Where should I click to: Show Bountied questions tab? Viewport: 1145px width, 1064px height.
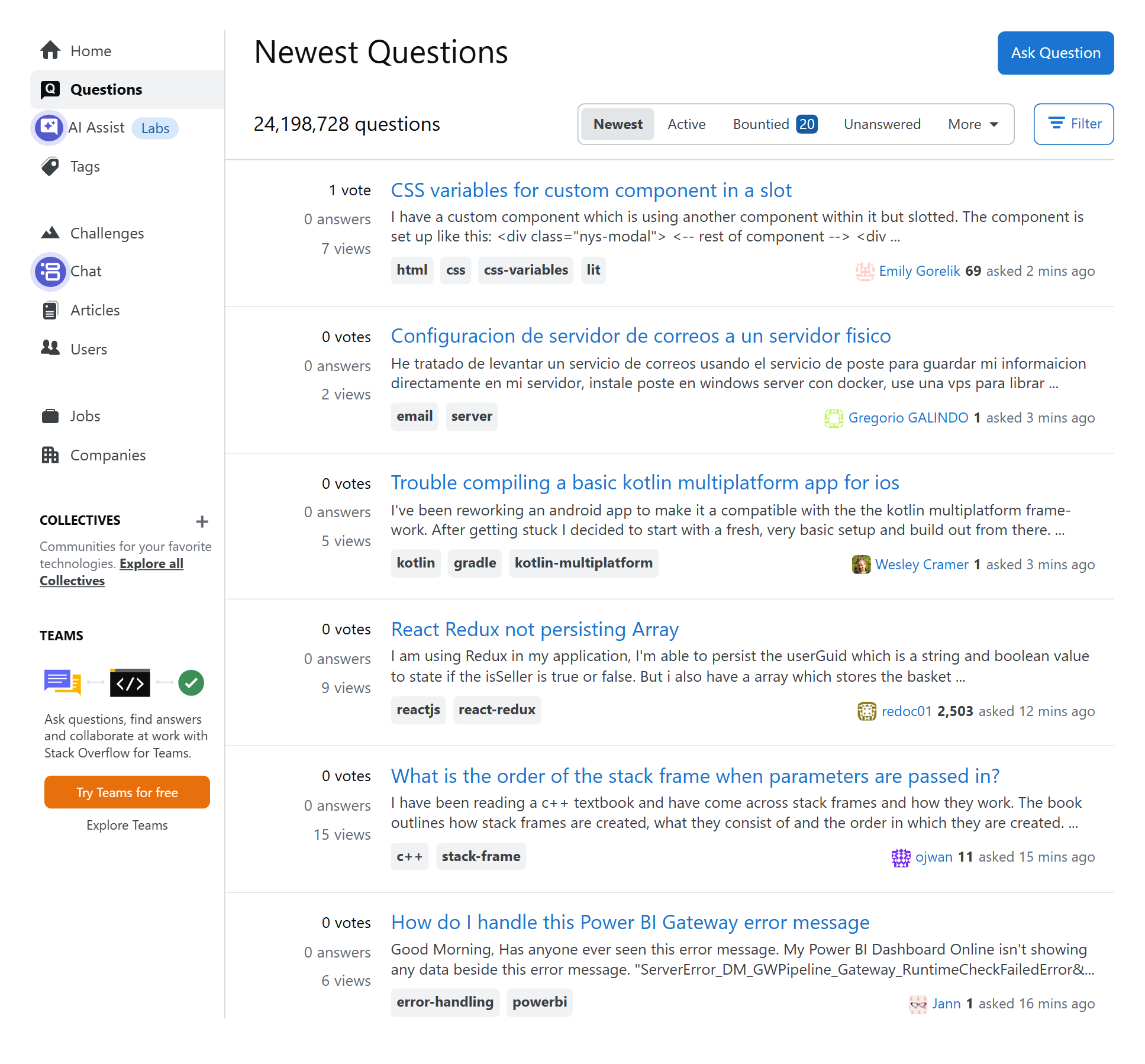tap(775, 124)
